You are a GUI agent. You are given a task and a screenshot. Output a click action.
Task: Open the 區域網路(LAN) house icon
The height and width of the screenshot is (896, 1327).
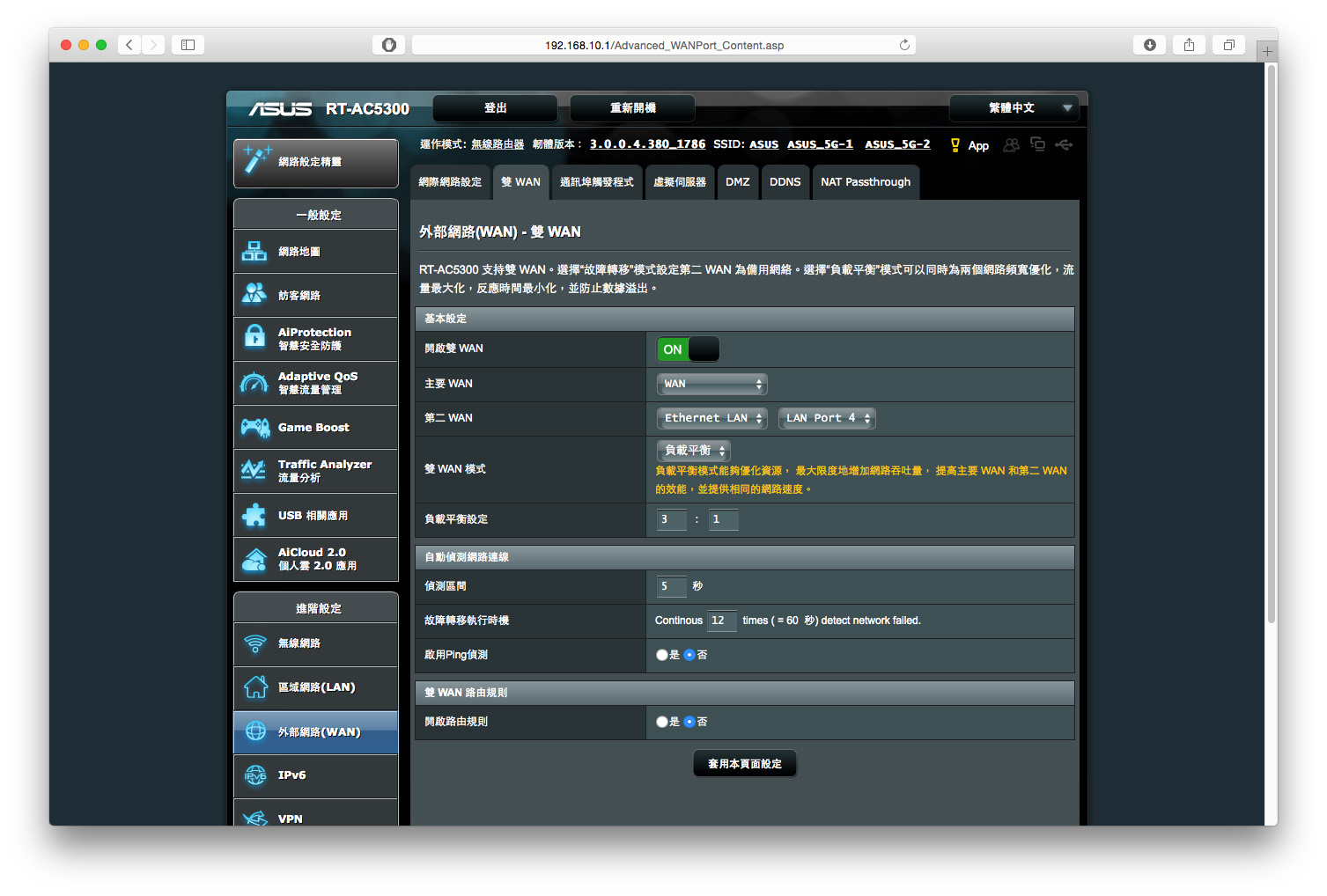(x=255, y=687)
